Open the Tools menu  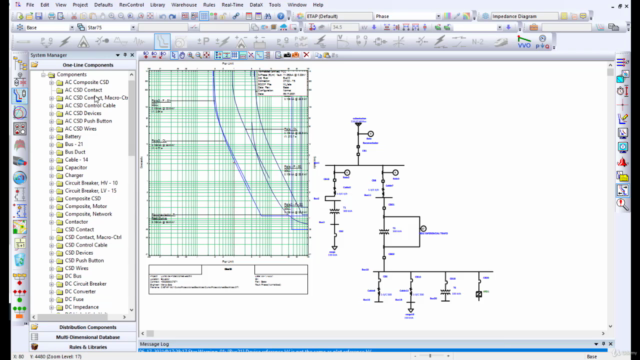point(275,5)
